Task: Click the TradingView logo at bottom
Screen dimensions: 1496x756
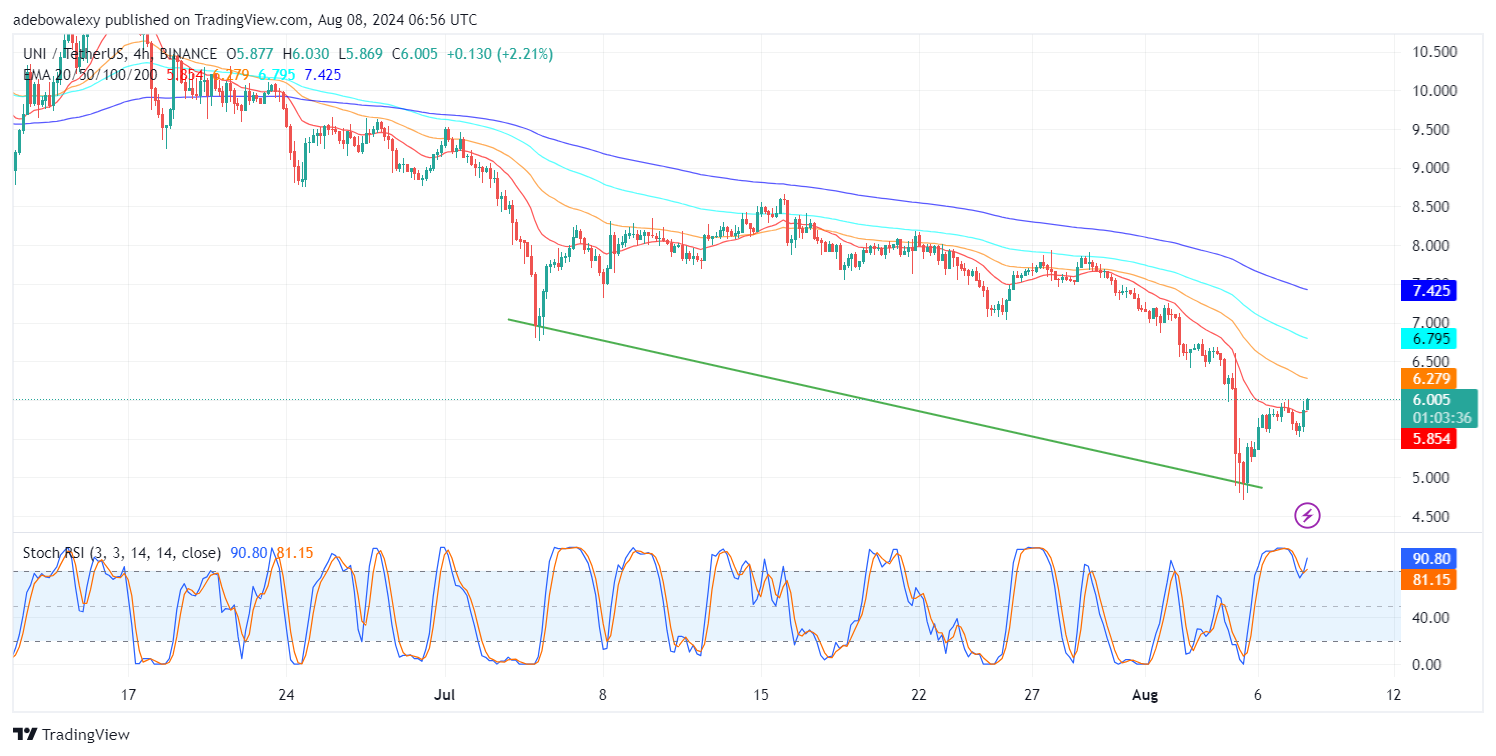Action: [73, 734]
